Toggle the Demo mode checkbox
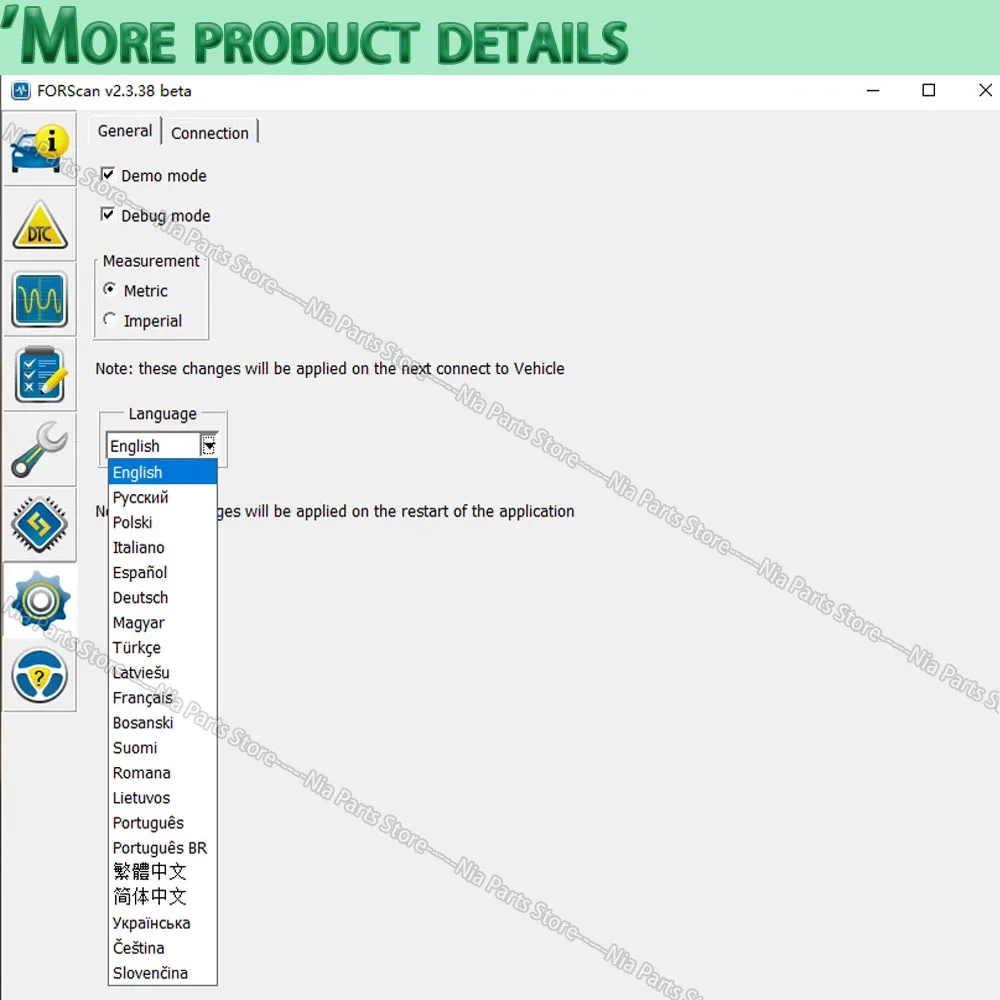Image resolution: width=1000 pixels, height=1000 pixels. point(108,175)
